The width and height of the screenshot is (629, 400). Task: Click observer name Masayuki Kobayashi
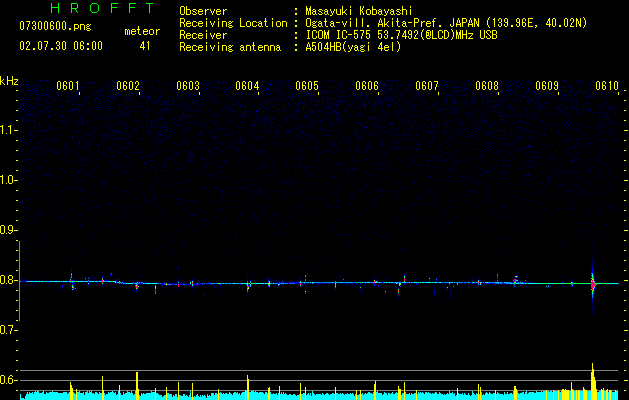point(359,11)
